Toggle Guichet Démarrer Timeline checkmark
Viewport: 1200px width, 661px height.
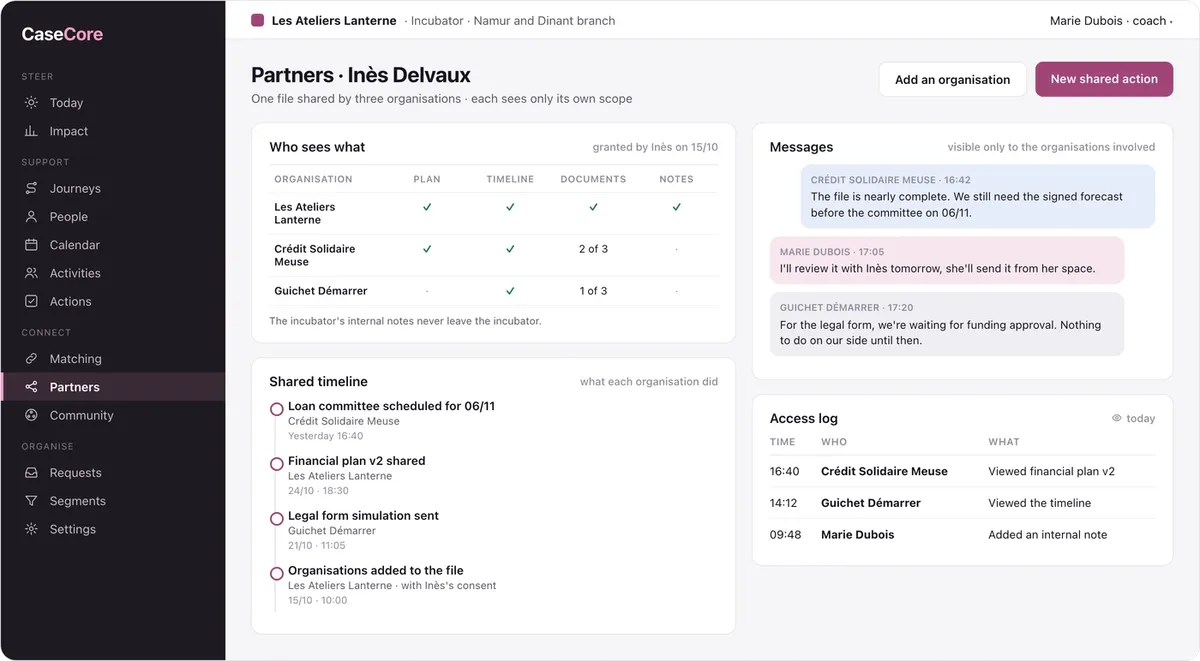(x=510, y=291)
